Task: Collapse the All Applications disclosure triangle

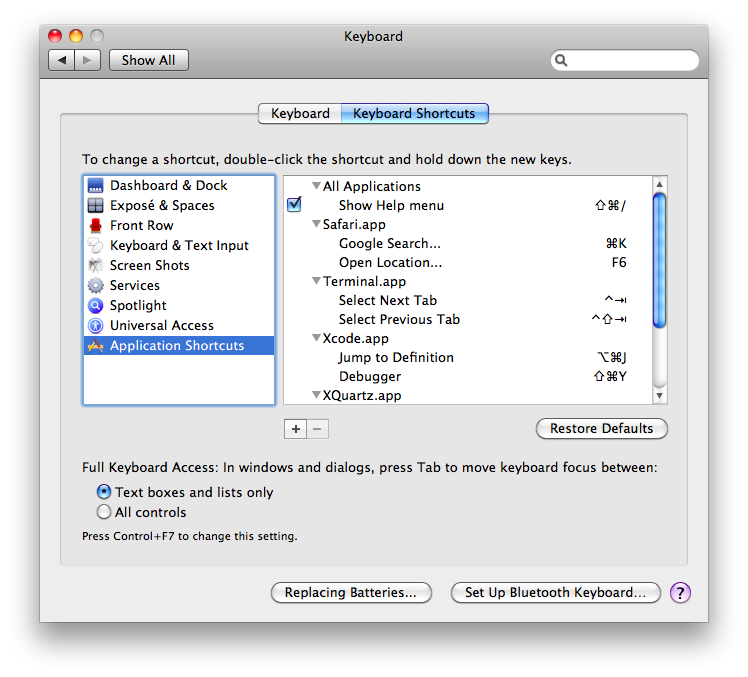Action: [316, 186]
